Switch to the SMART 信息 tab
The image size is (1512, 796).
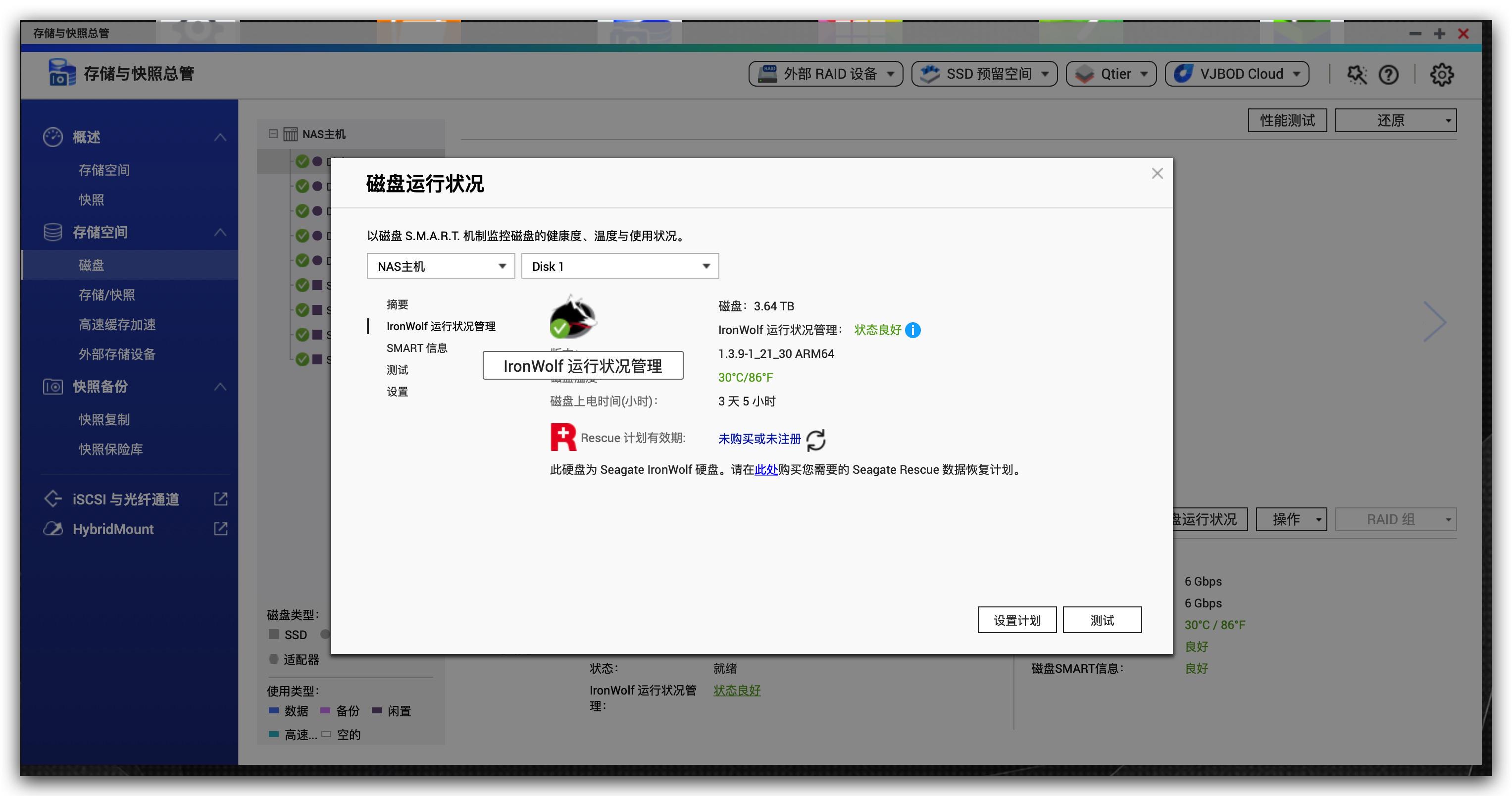pos(417,348)
